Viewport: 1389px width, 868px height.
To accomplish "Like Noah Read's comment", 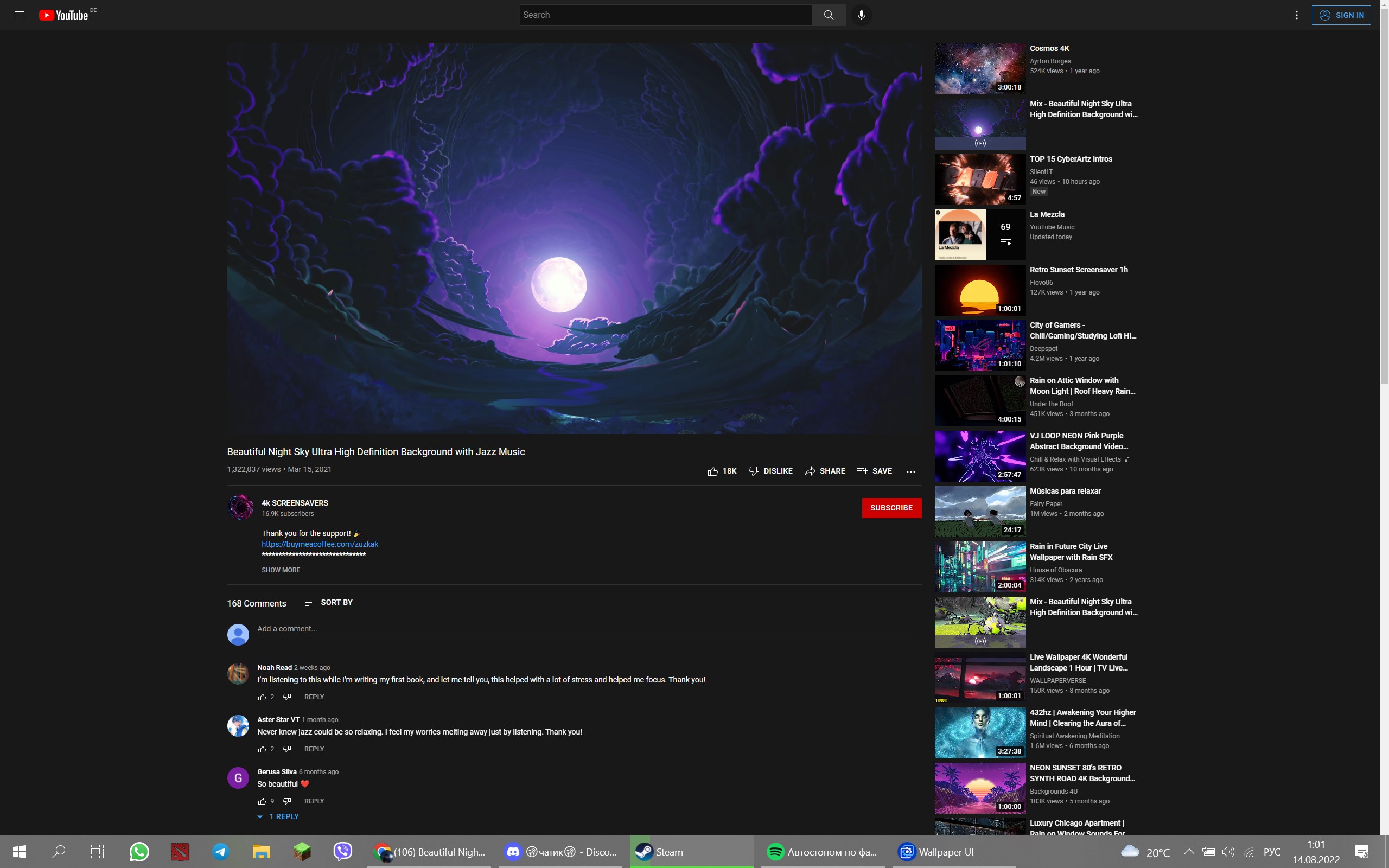I will (262, 697).
